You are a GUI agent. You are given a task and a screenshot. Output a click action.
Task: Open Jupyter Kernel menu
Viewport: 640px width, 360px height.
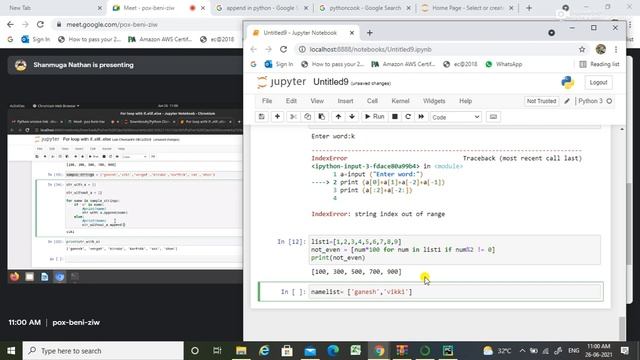(x=400, y=101)
